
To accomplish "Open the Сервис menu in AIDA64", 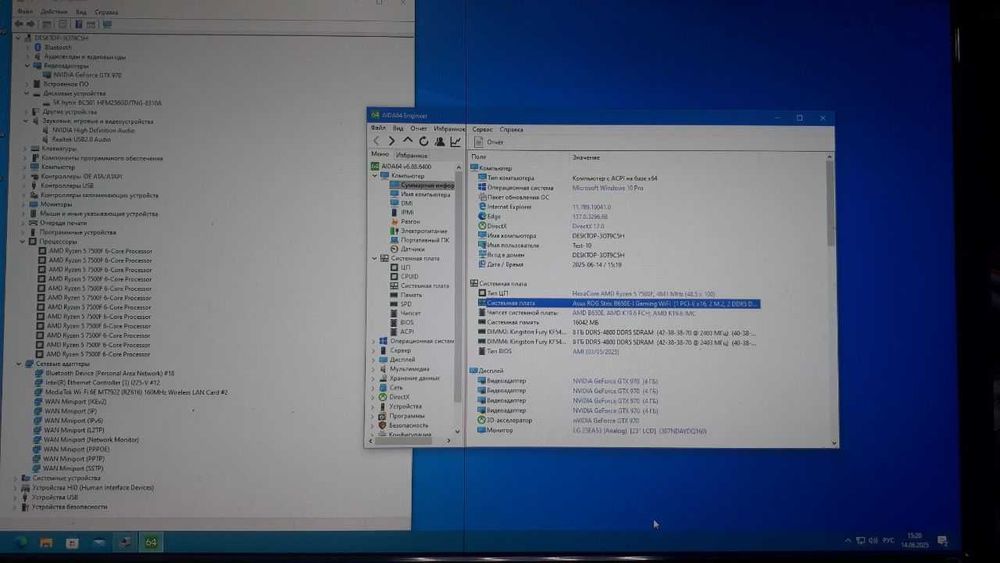I will (482, 129).
